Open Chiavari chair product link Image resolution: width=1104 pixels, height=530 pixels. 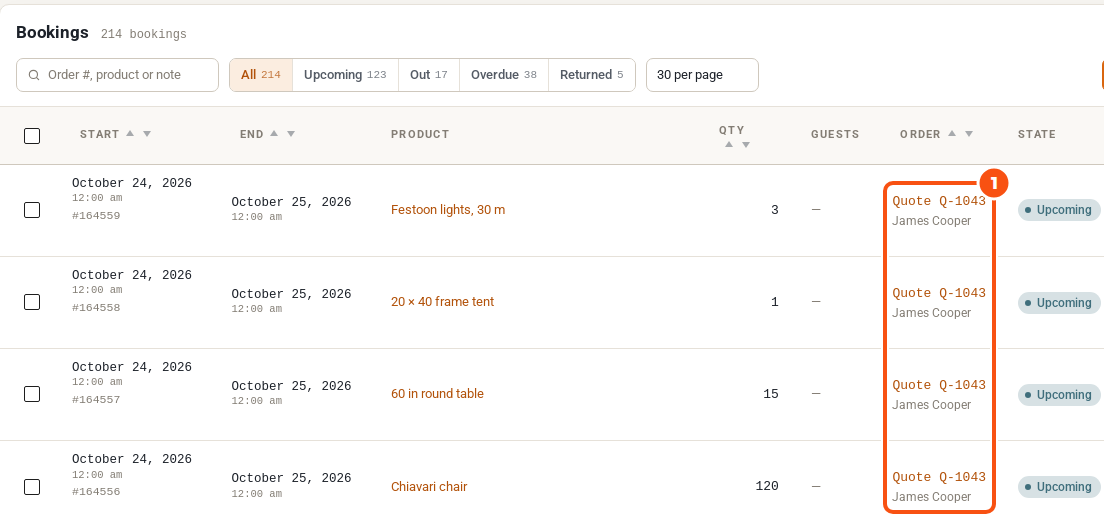429,487
